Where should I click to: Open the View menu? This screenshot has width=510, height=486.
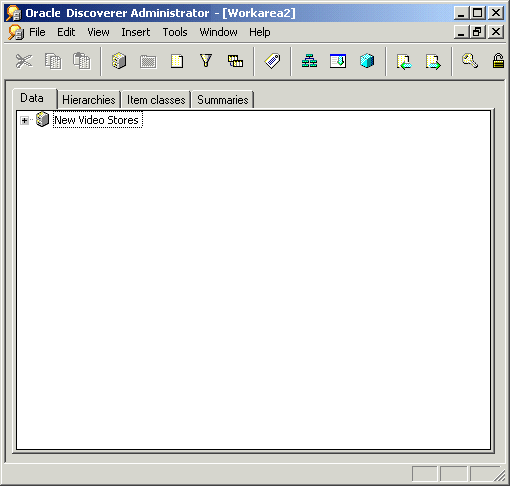(98, 32)
